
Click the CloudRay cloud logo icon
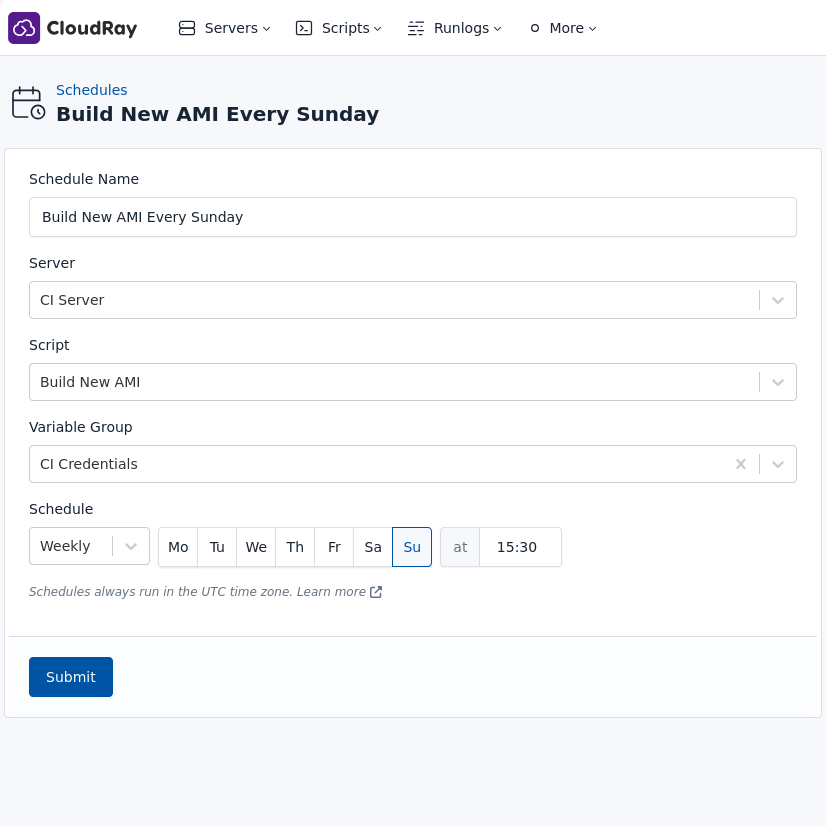pos(24,27)
